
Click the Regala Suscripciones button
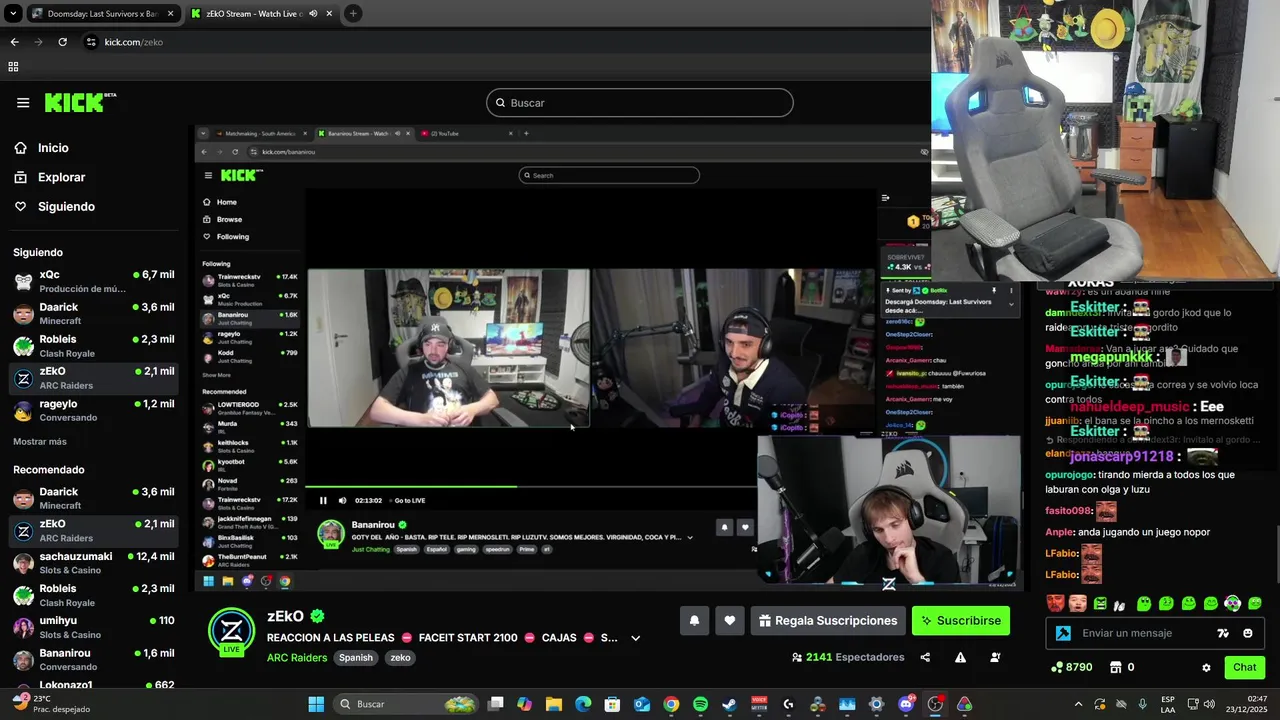pyautogui.click(x=828, y=621)
